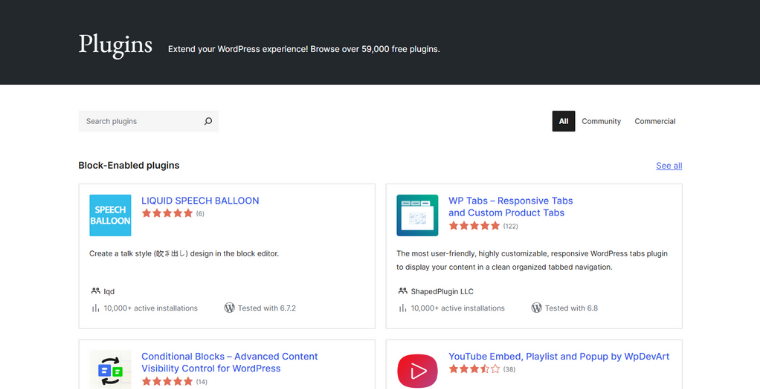Open YouTube Embed, Playlist and Popup link
The width and height of the screenshot is (760, 389).
pyautogui.click(x=559, y=357)
